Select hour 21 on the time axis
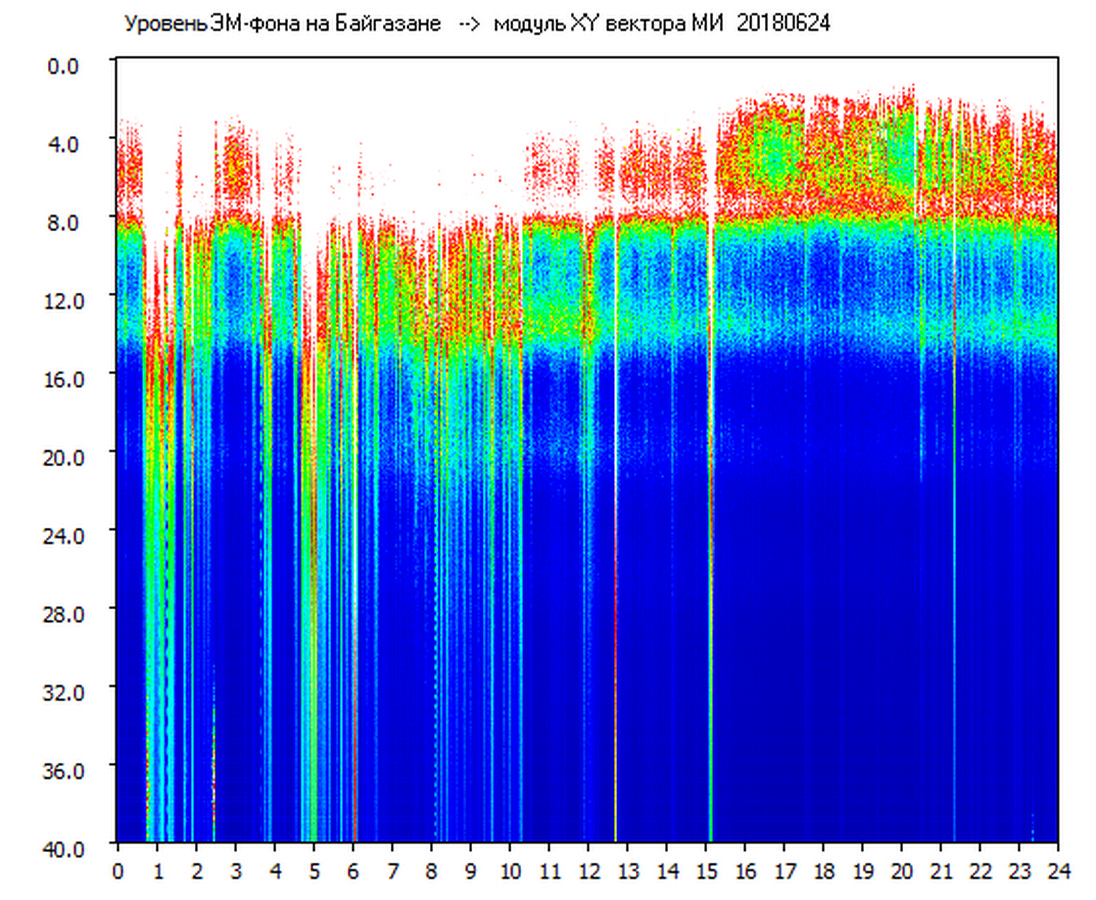This screenshot has width=1096, height=900. (x=941, y=871)
